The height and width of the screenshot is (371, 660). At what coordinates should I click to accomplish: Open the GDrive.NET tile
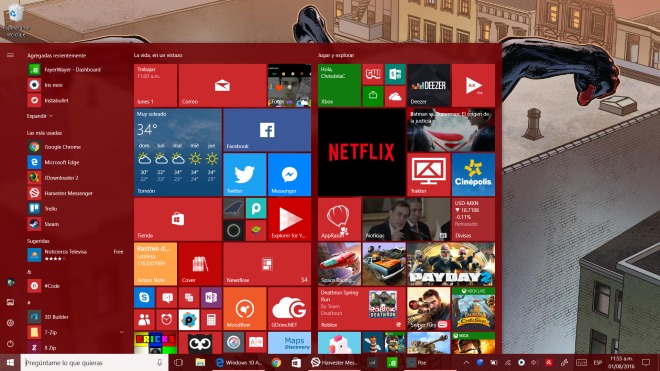(289, 308)
